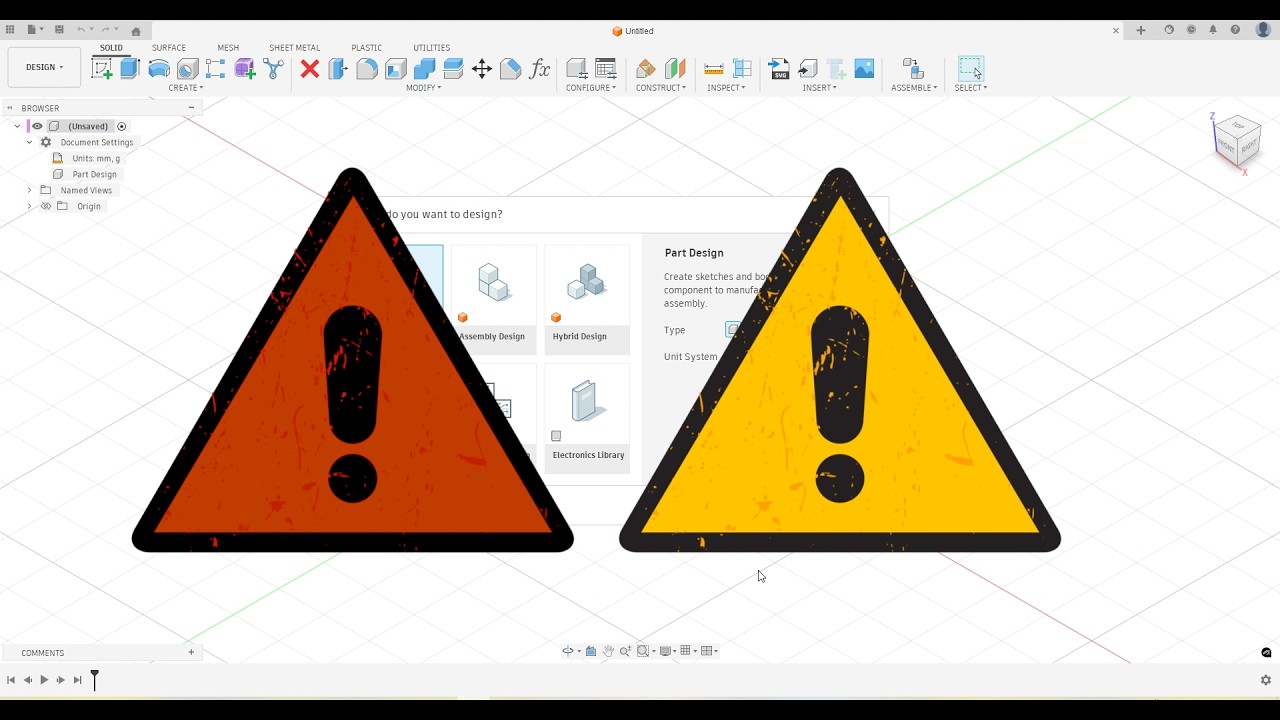The width and height of the screenshot is (1280, 720).
Task: Switch to the MESH tab
Action: tap(228, 48)
